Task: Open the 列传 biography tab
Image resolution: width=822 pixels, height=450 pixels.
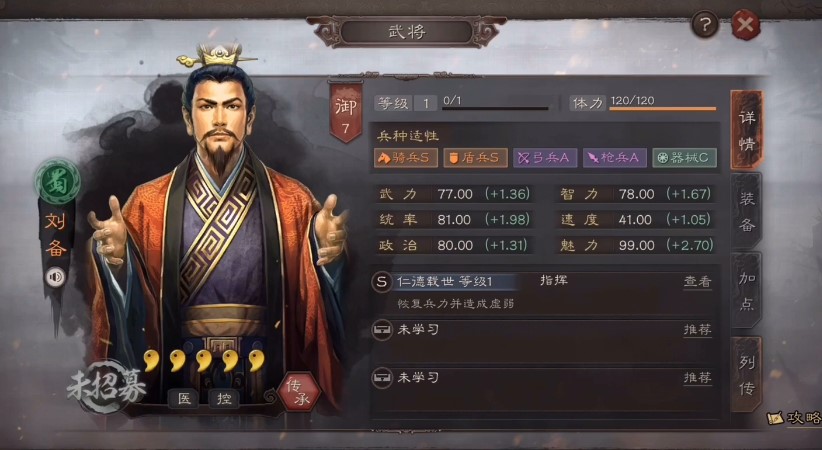Action: pos(747,374)
